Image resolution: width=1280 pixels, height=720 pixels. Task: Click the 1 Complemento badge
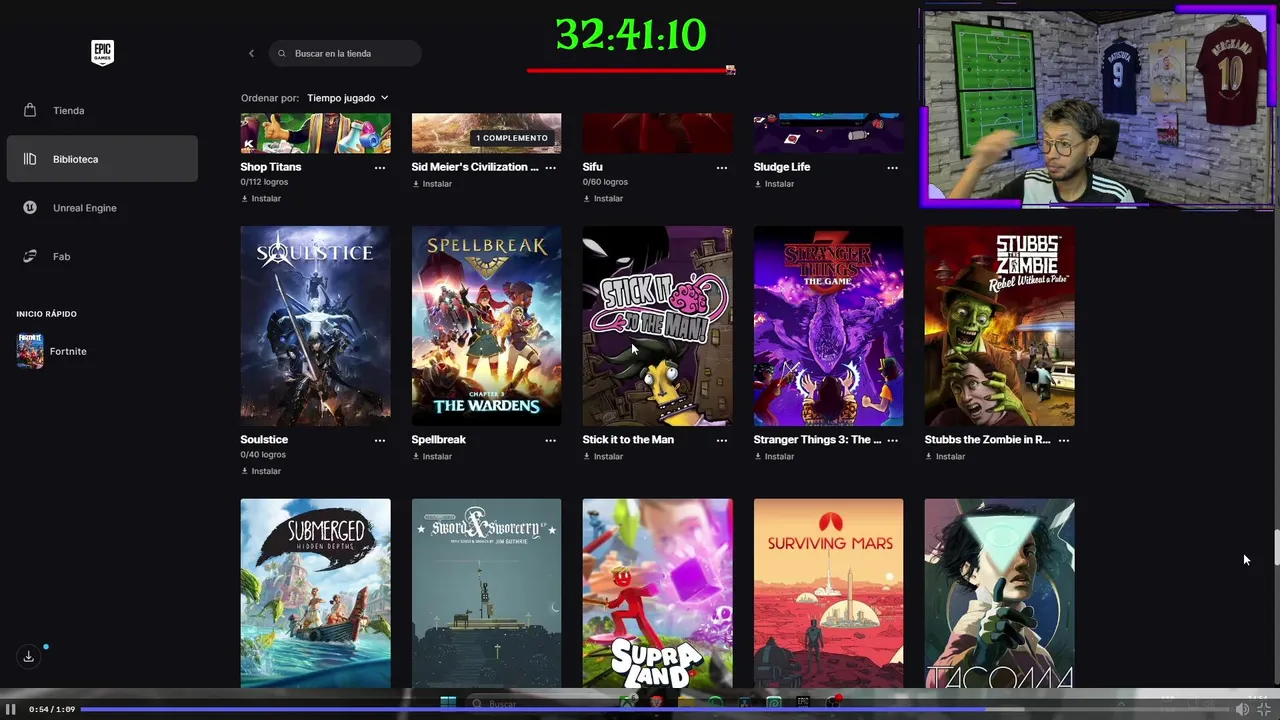512,138
